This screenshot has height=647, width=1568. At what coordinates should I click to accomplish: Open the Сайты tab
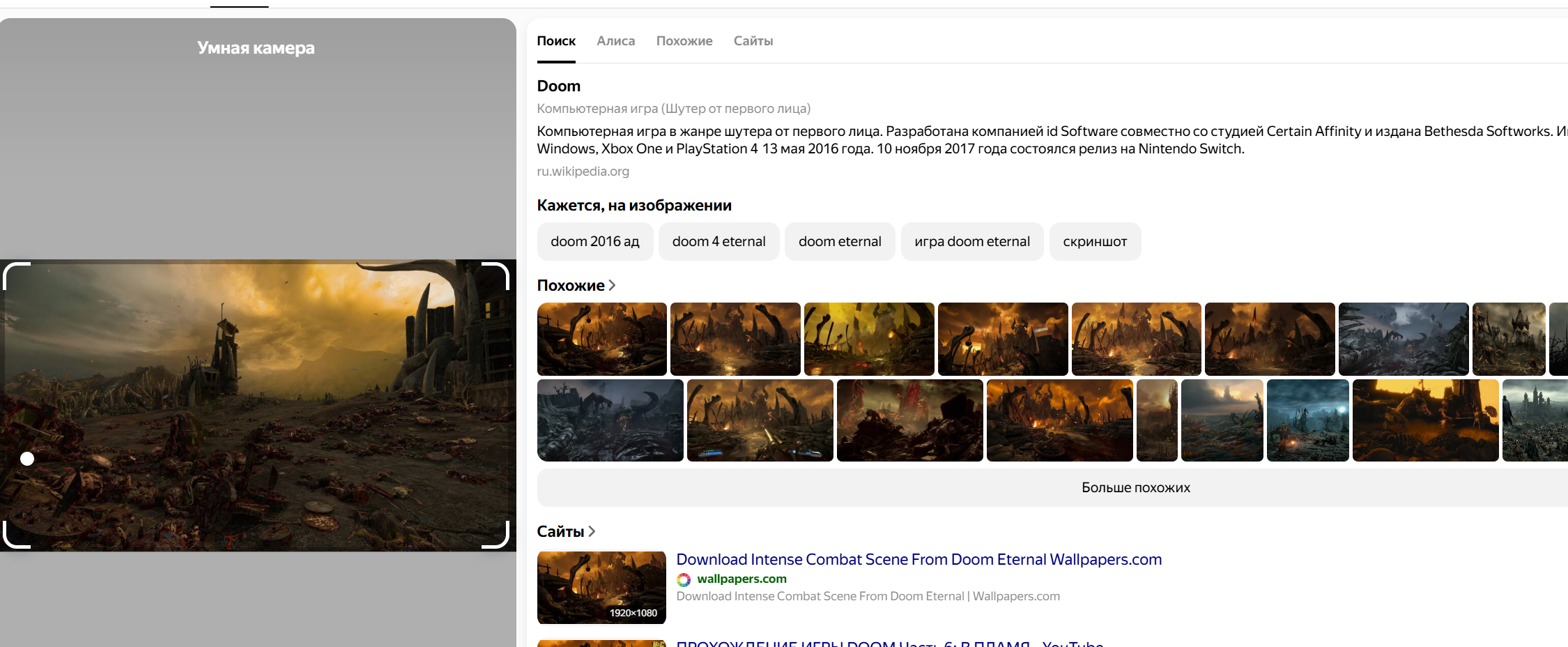pos(753,41)
